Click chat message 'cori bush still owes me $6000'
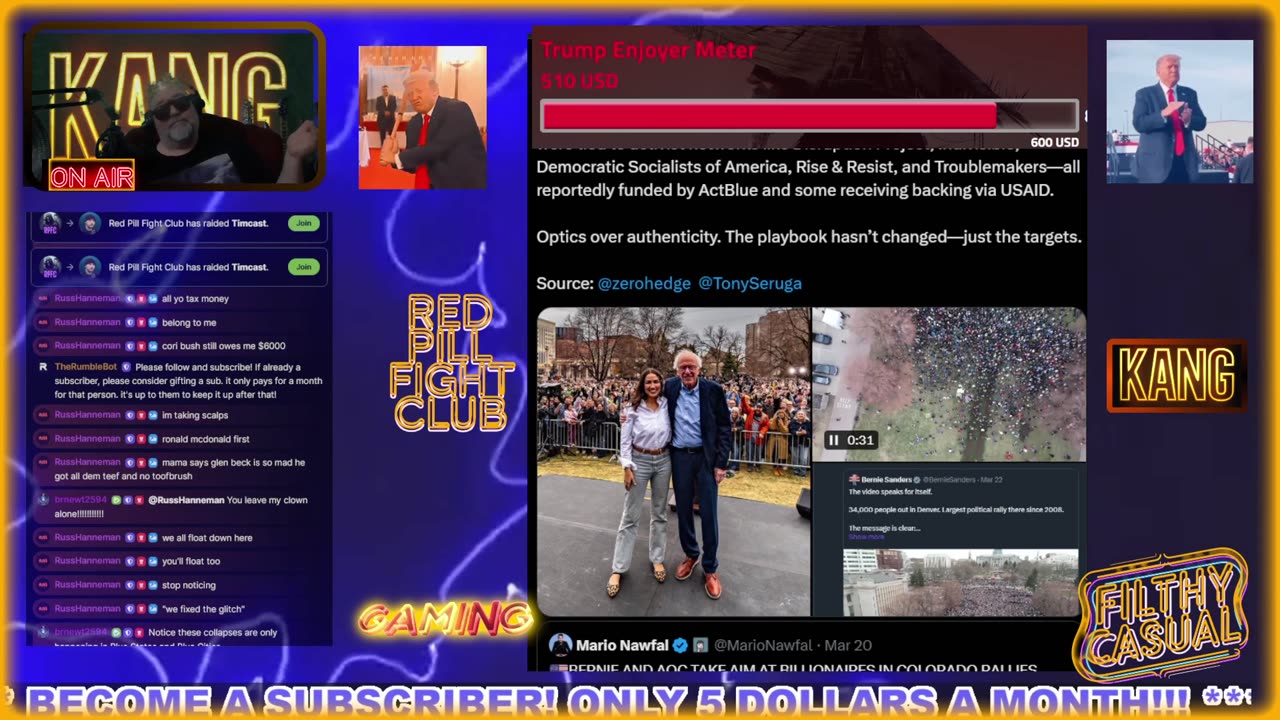 click(223, 346)
